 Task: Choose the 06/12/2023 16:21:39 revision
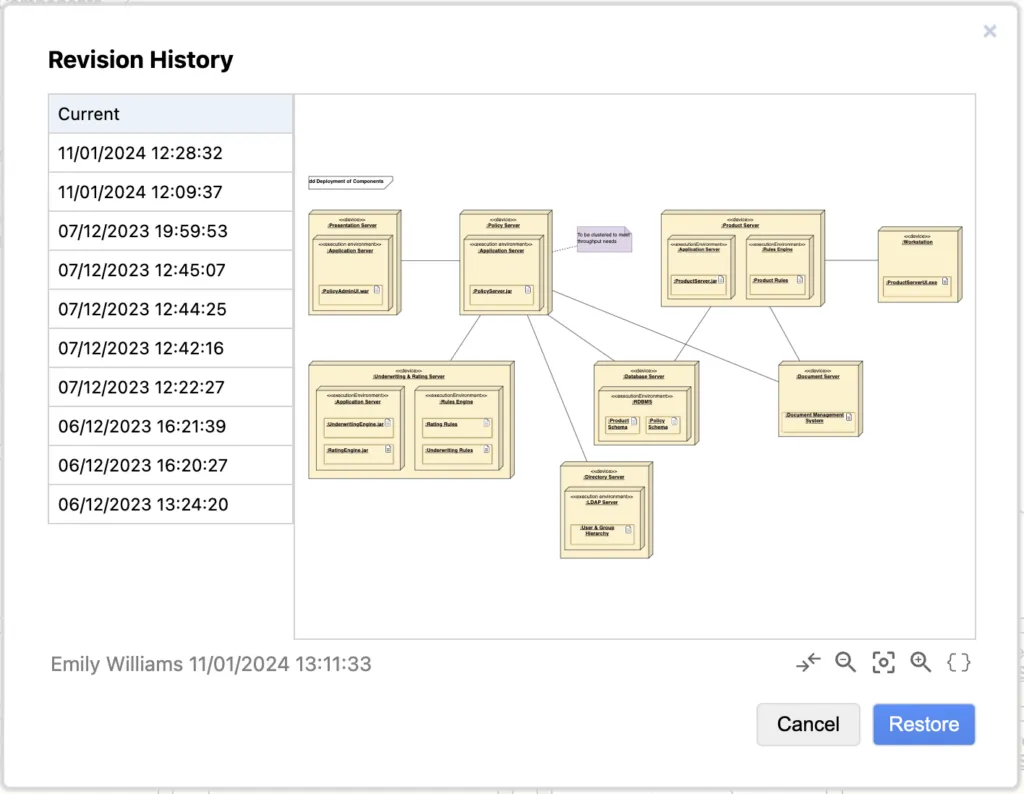tap(170, 426)
